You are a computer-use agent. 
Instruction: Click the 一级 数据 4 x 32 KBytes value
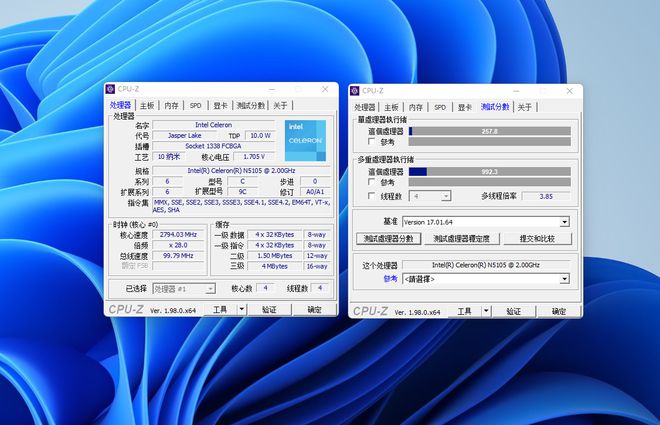275,234
